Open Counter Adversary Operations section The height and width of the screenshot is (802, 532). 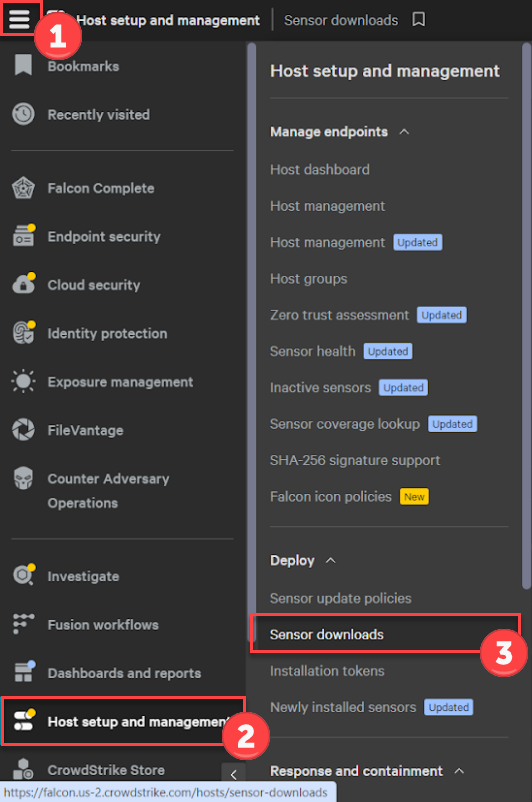(x=108, y=491)
